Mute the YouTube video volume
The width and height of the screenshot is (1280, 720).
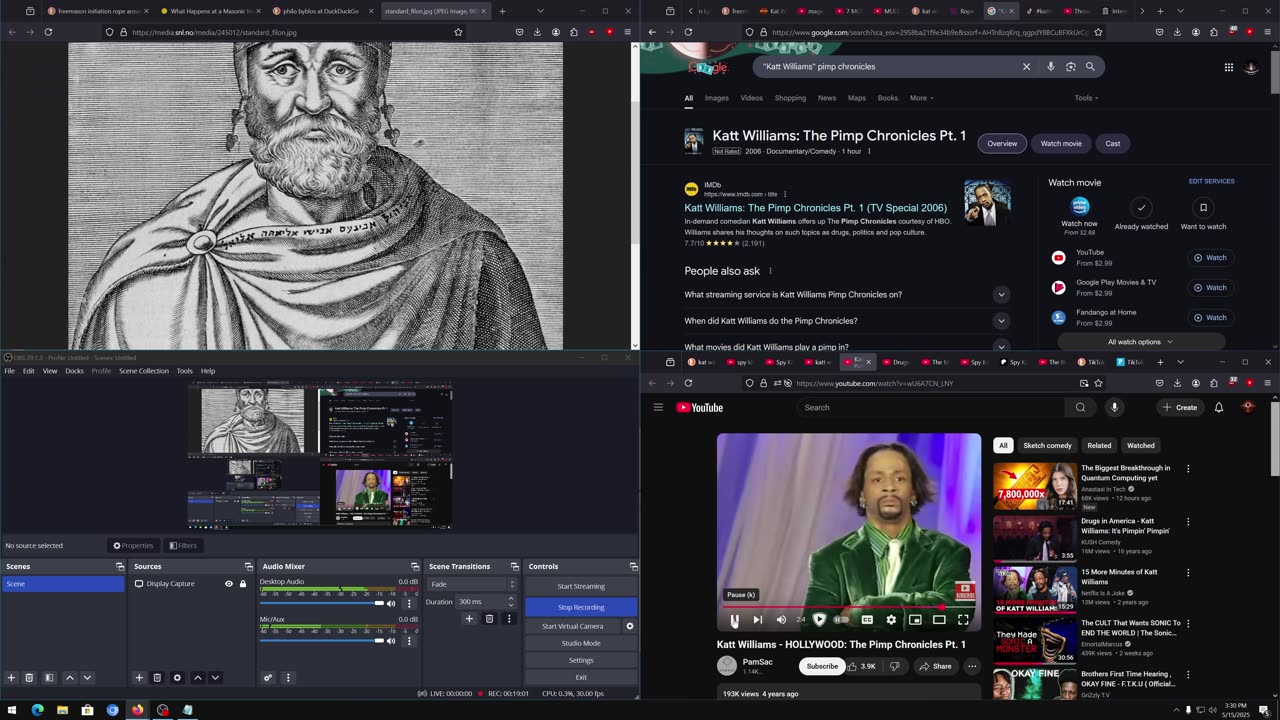(781, 620)
